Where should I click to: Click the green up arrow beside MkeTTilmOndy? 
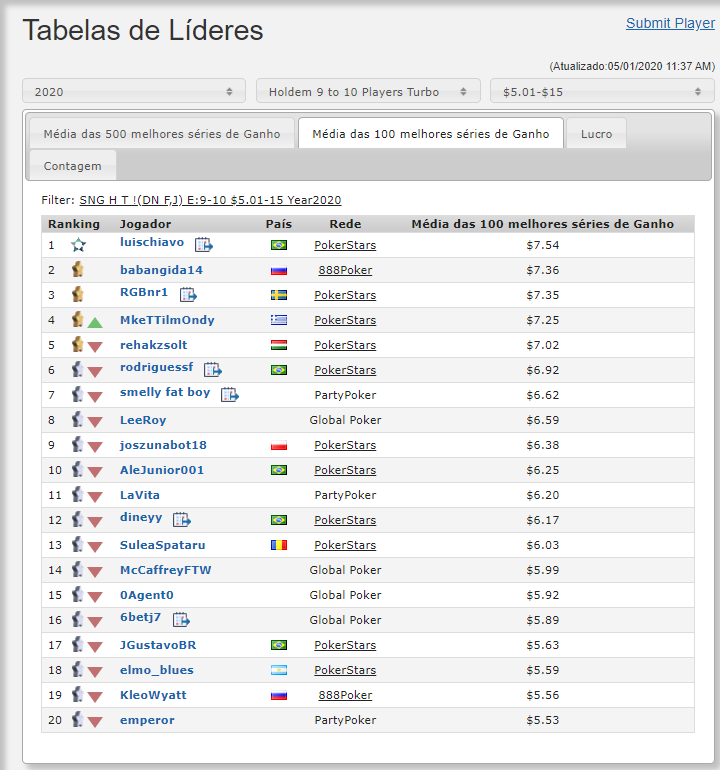pos(95,323)
